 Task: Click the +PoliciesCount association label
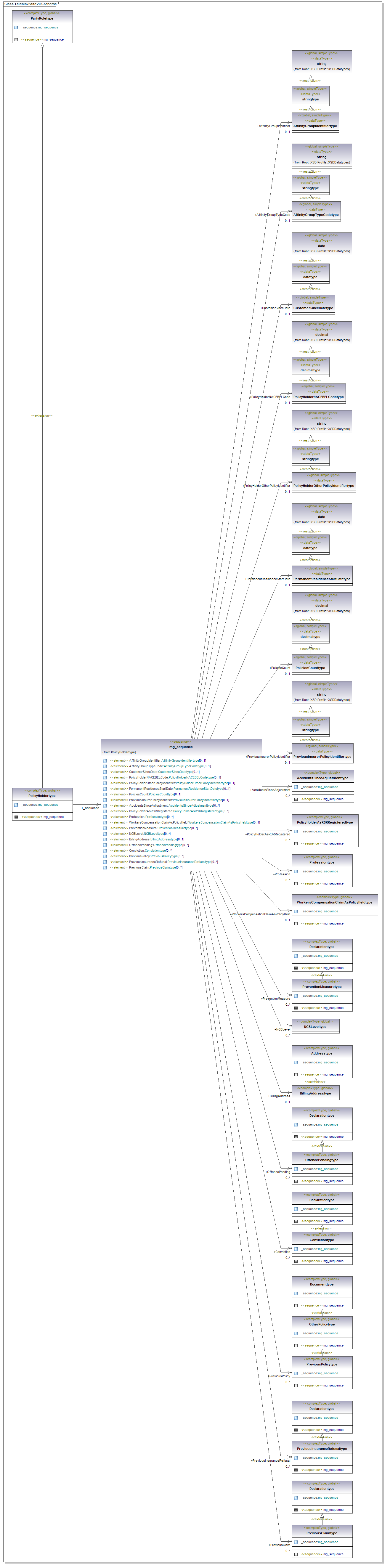(280, 668)
